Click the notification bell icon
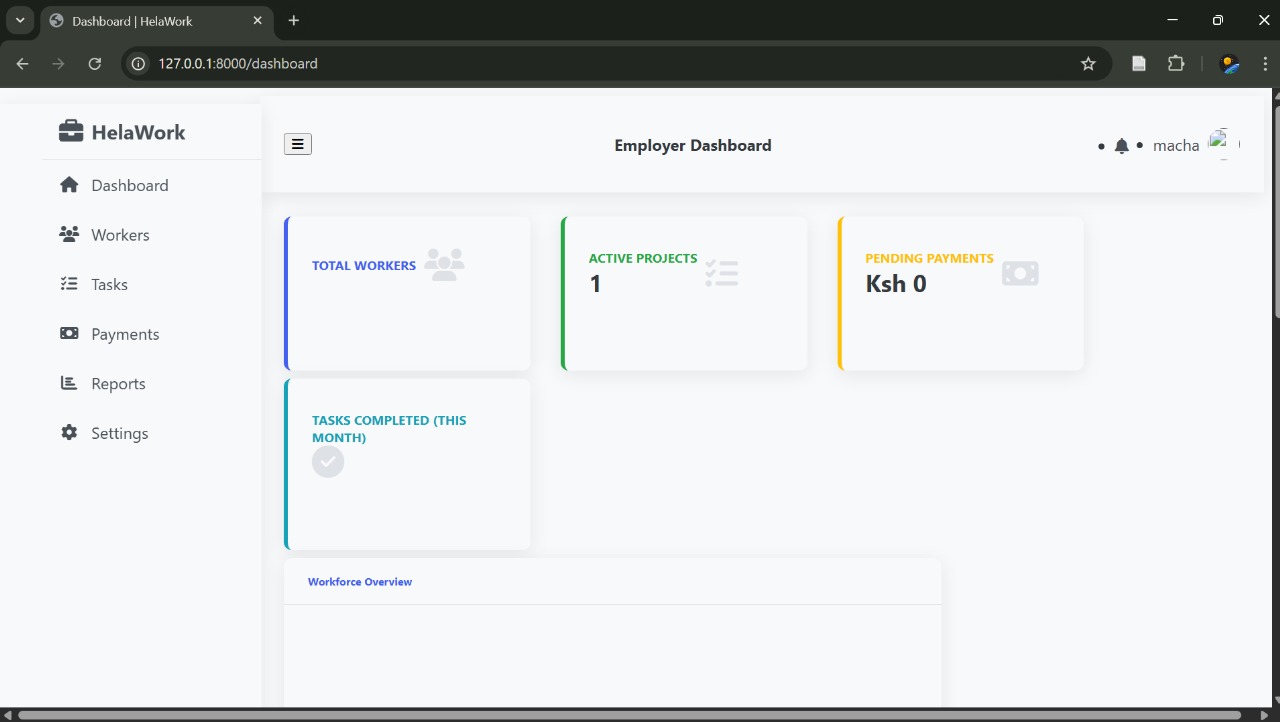Screen dimensions: 1280x722 1121,146
